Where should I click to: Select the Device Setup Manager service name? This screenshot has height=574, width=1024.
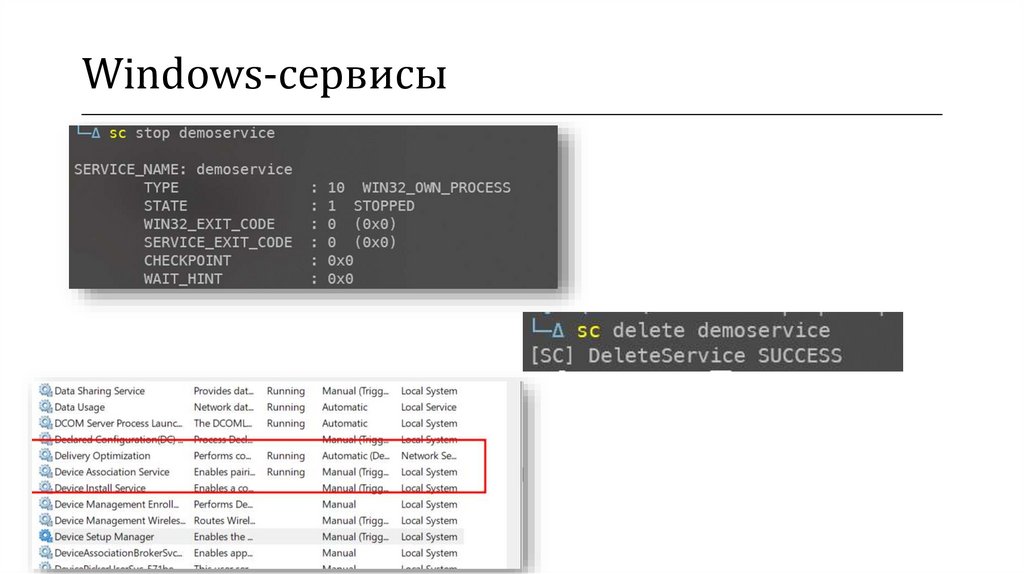click(x=104, y=536)
